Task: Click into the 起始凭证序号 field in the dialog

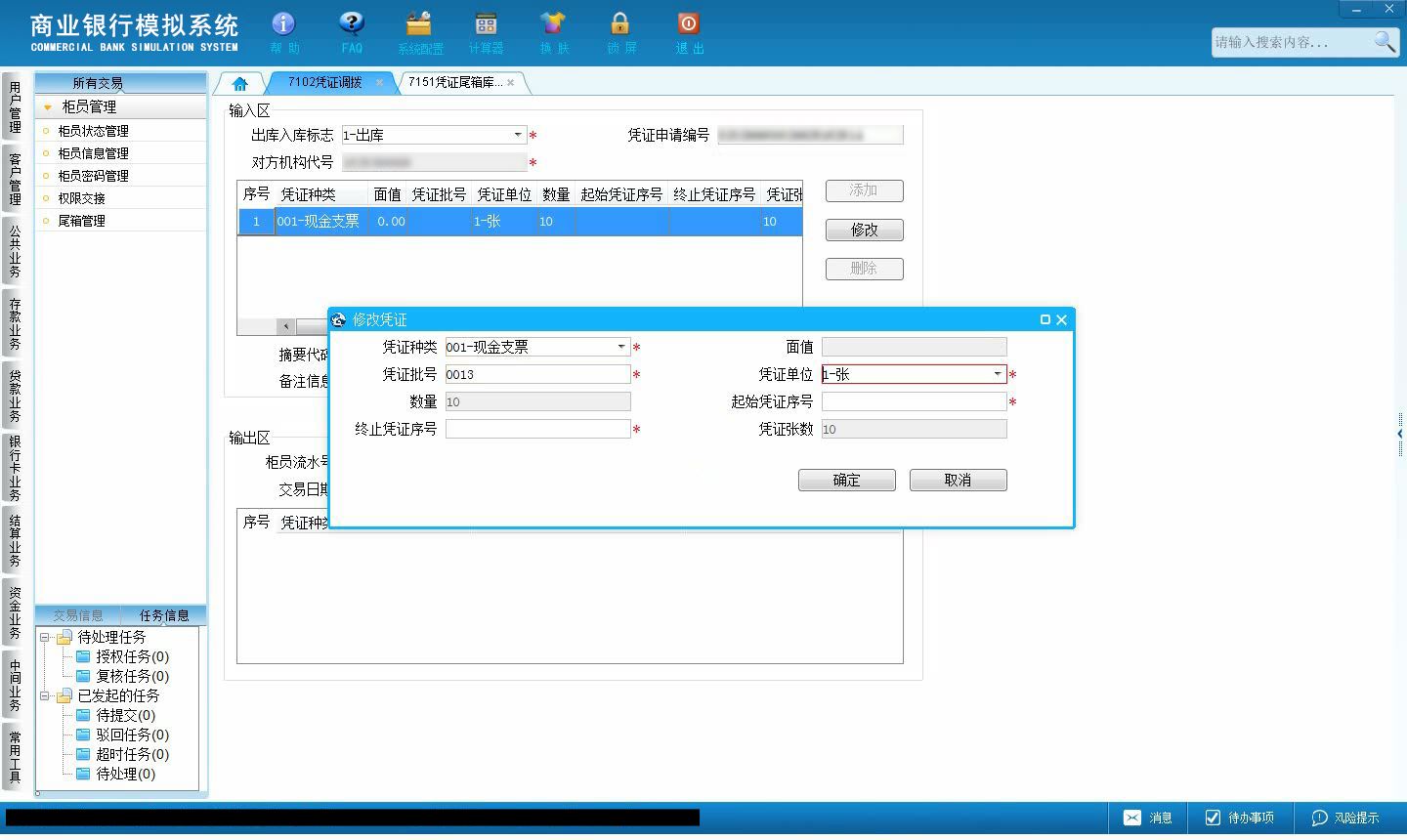Action: click(x=915, y=401)
